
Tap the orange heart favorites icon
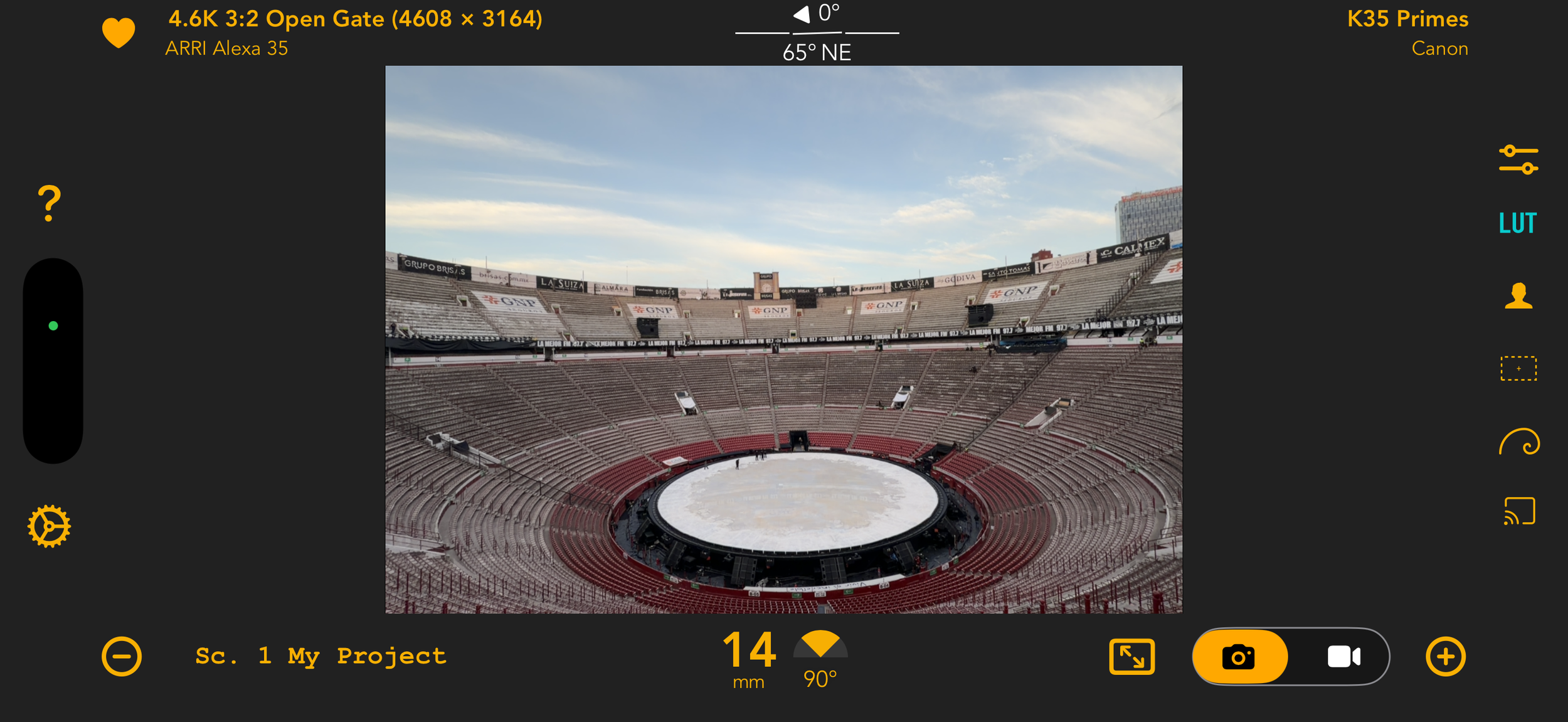click(119, 33)
